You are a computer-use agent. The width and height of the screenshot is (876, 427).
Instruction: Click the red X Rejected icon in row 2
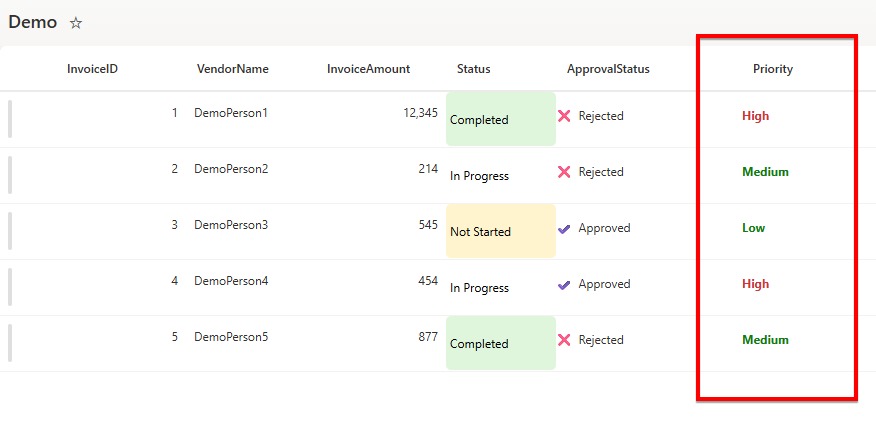pyautogui.click(x=564, y=172)
